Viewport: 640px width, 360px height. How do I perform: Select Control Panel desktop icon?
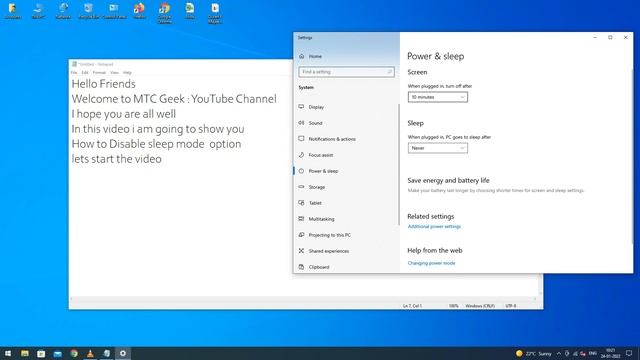pyautogui.click(x=114, y=11)
